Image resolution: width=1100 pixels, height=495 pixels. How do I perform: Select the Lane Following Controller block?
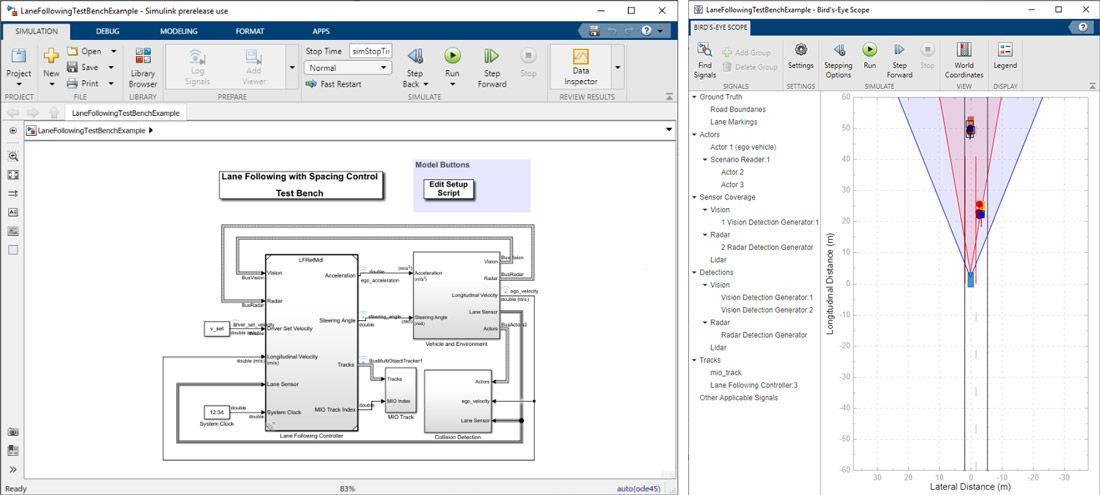[311, 343]
